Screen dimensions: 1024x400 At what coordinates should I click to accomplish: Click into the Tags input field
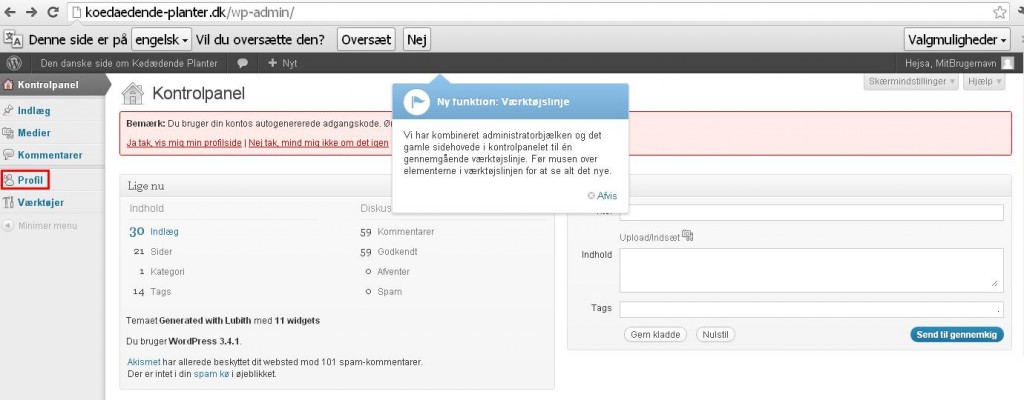[x=811, y=309]
